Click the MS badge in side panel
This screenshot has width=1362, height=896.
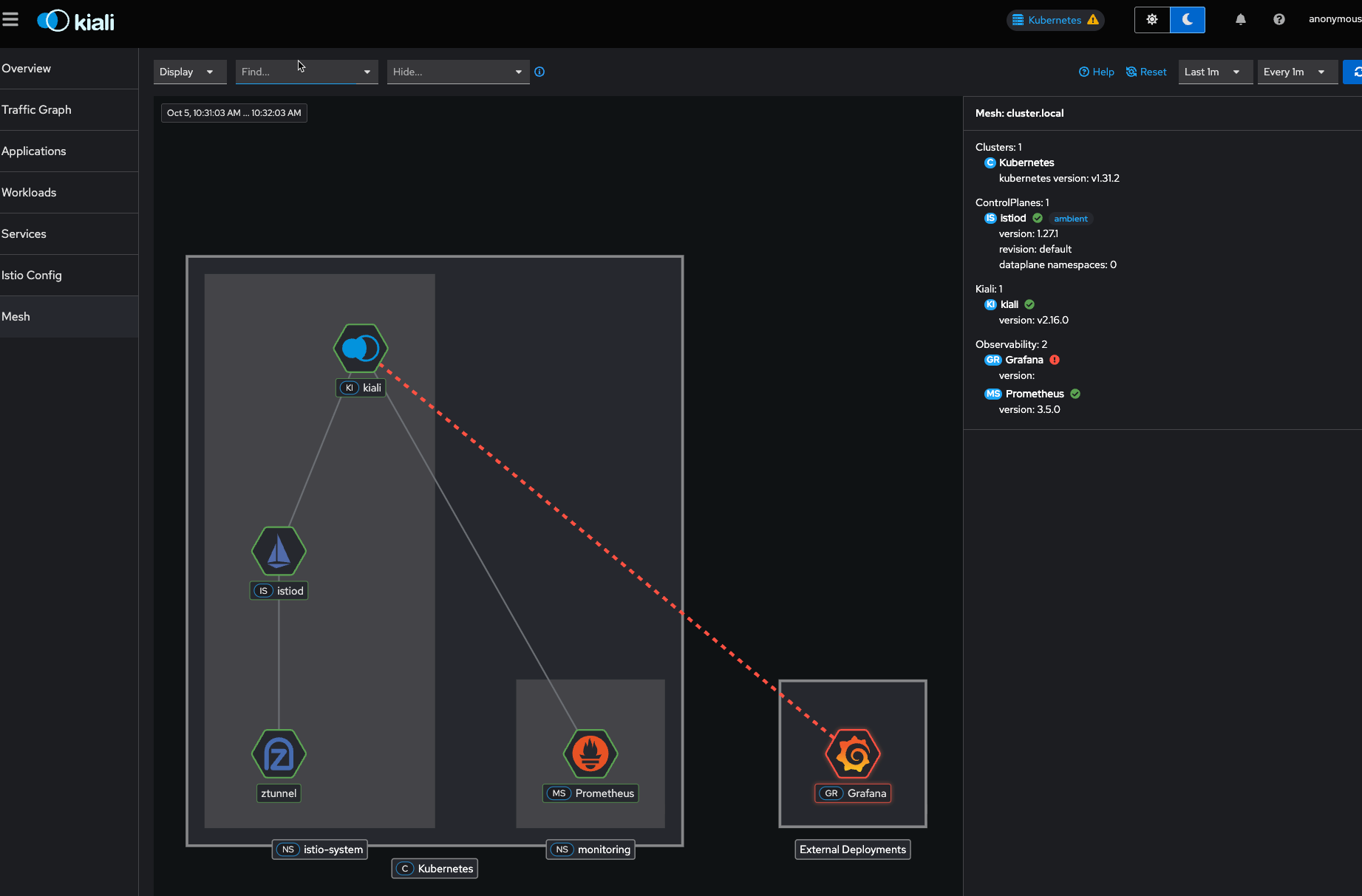[x=992, y=394]
